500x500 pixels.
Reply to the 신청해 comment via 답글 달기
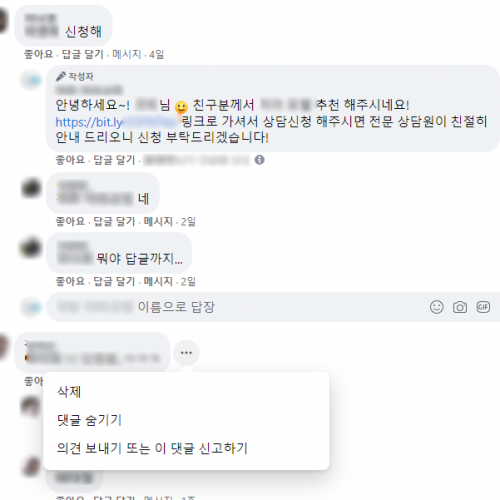click(x=83, y=54)
